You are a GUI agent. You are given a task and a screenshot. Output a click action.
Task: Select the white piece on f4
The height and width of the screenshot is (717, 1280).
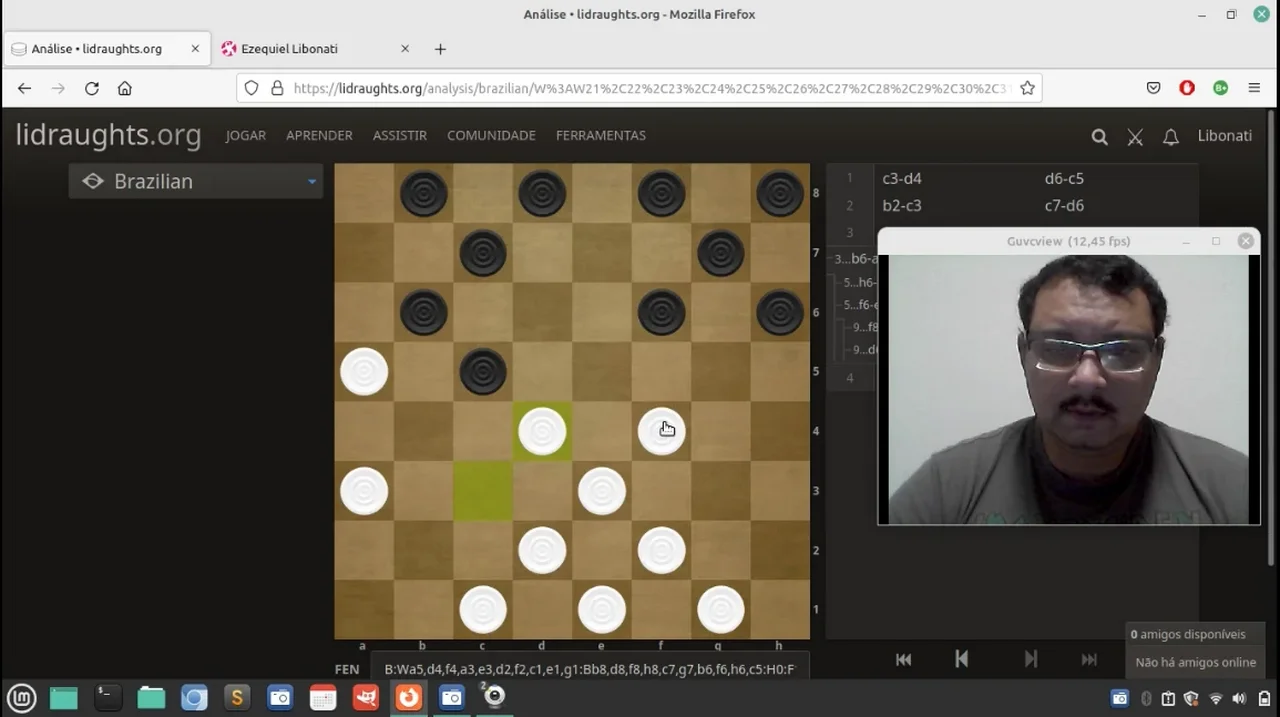(x=661, y=432)
